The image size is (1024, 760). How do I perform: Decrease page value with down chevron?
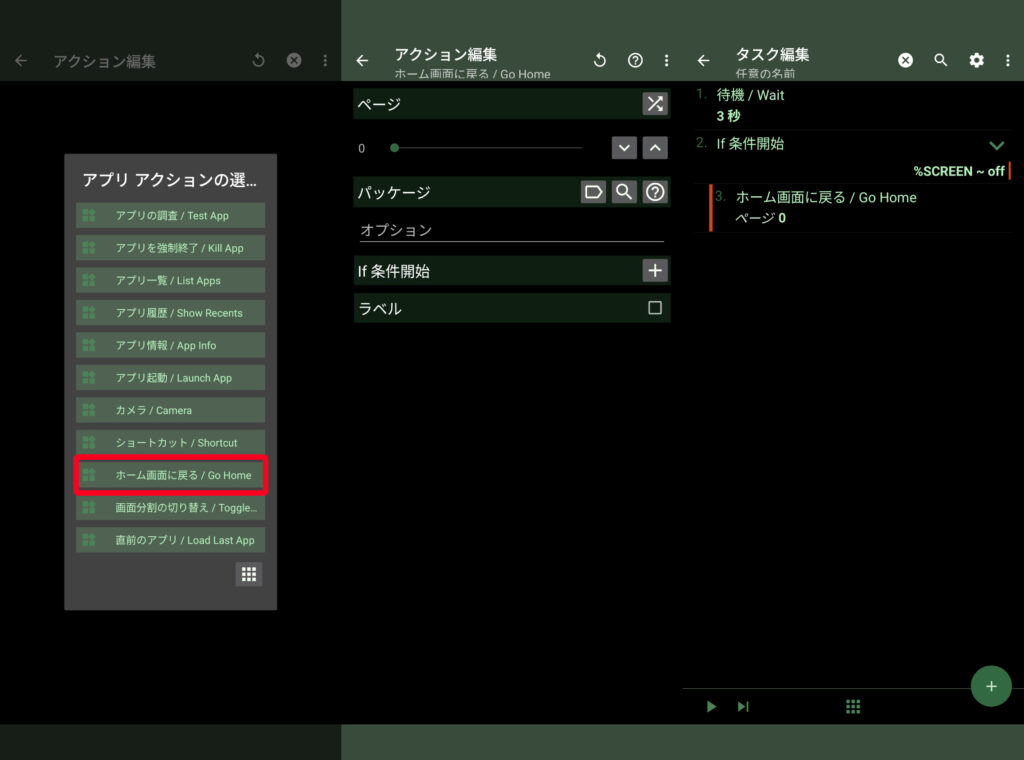[624, 148]
